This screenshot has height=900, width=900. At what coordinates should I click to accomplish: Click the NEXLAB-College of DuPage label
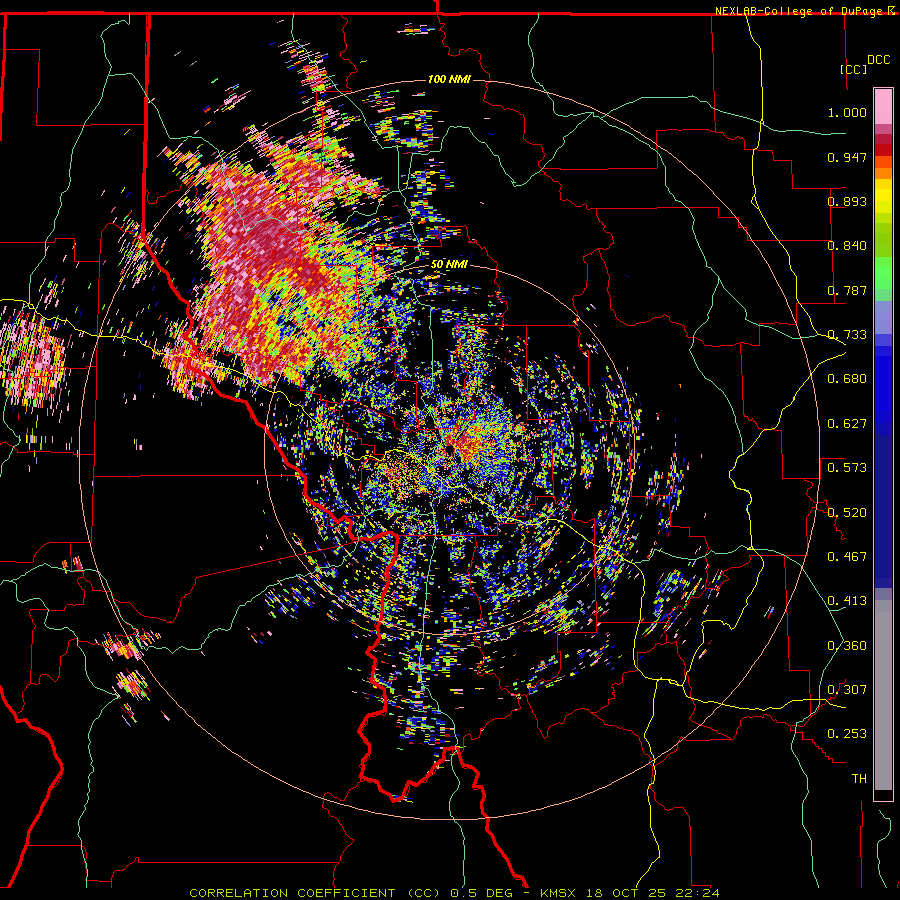pyautogui.click(x=800, y=11)
